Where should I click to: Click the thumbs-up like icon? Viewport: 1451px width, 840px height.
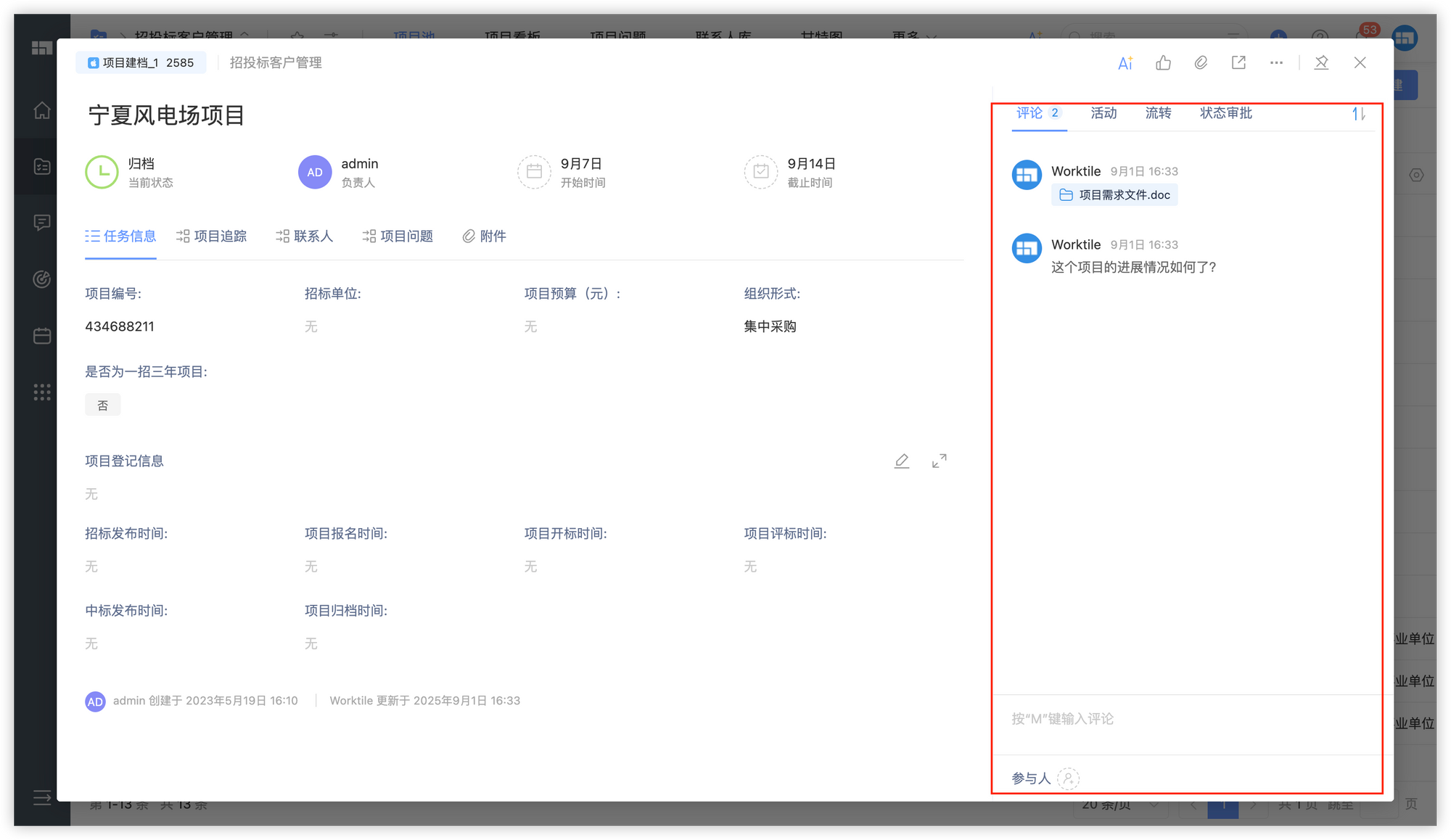click(1163, 63)
